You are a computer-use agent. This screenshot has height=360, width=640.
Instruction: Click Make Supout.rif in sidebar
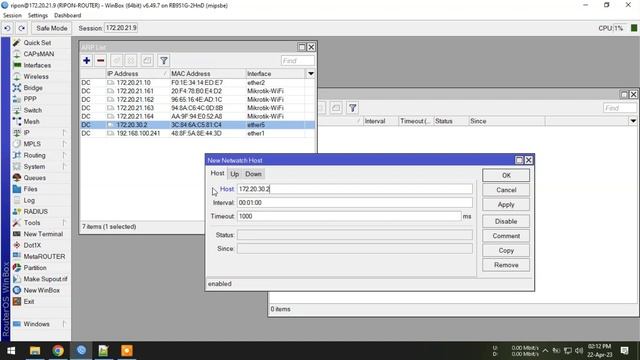(45, 279)
